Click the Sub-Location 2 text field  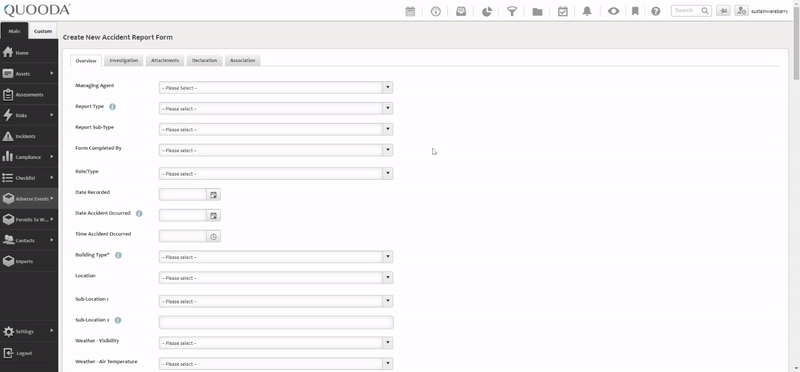(276, 323)
